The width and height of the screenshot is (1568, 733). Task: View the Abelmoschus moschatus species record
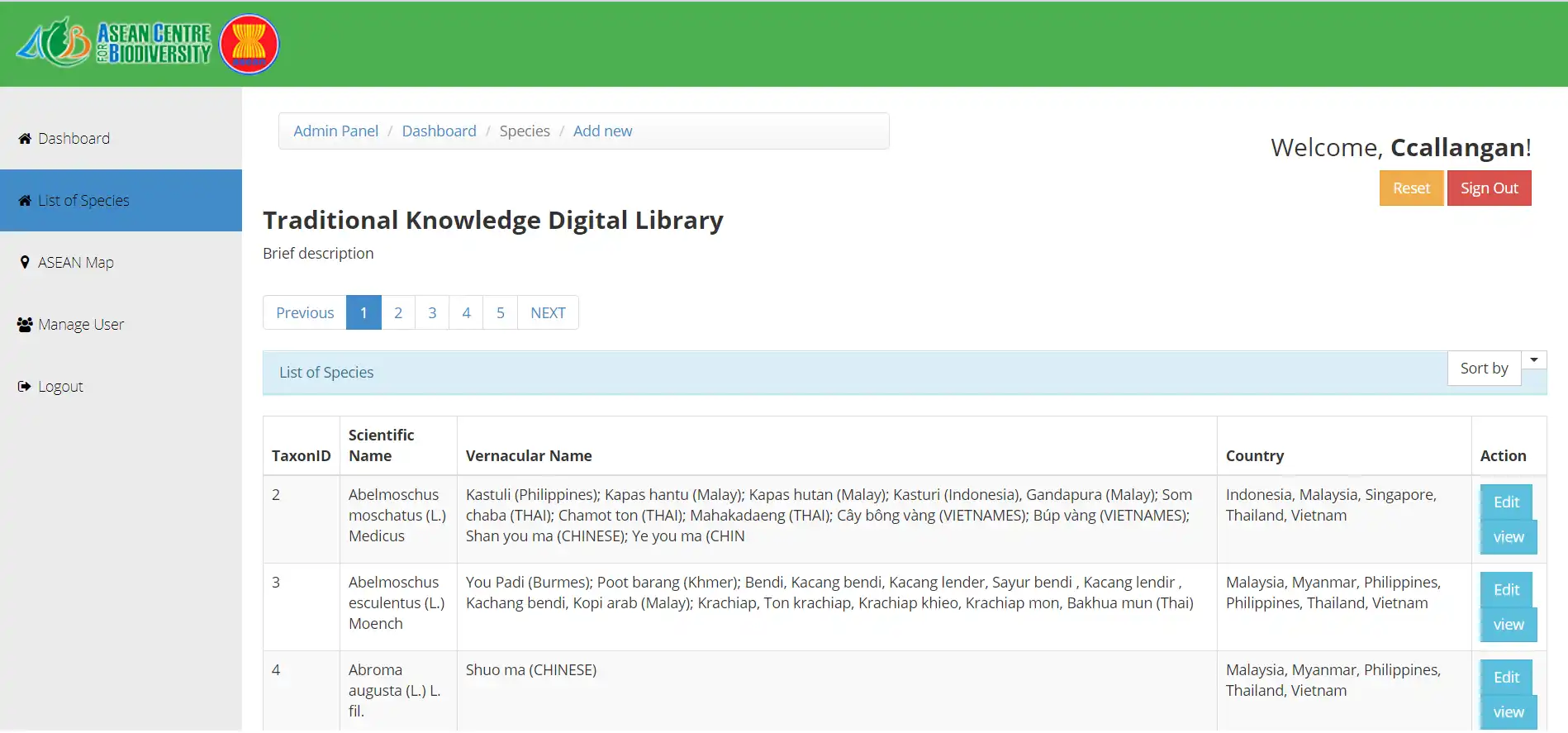[1509, 537]
